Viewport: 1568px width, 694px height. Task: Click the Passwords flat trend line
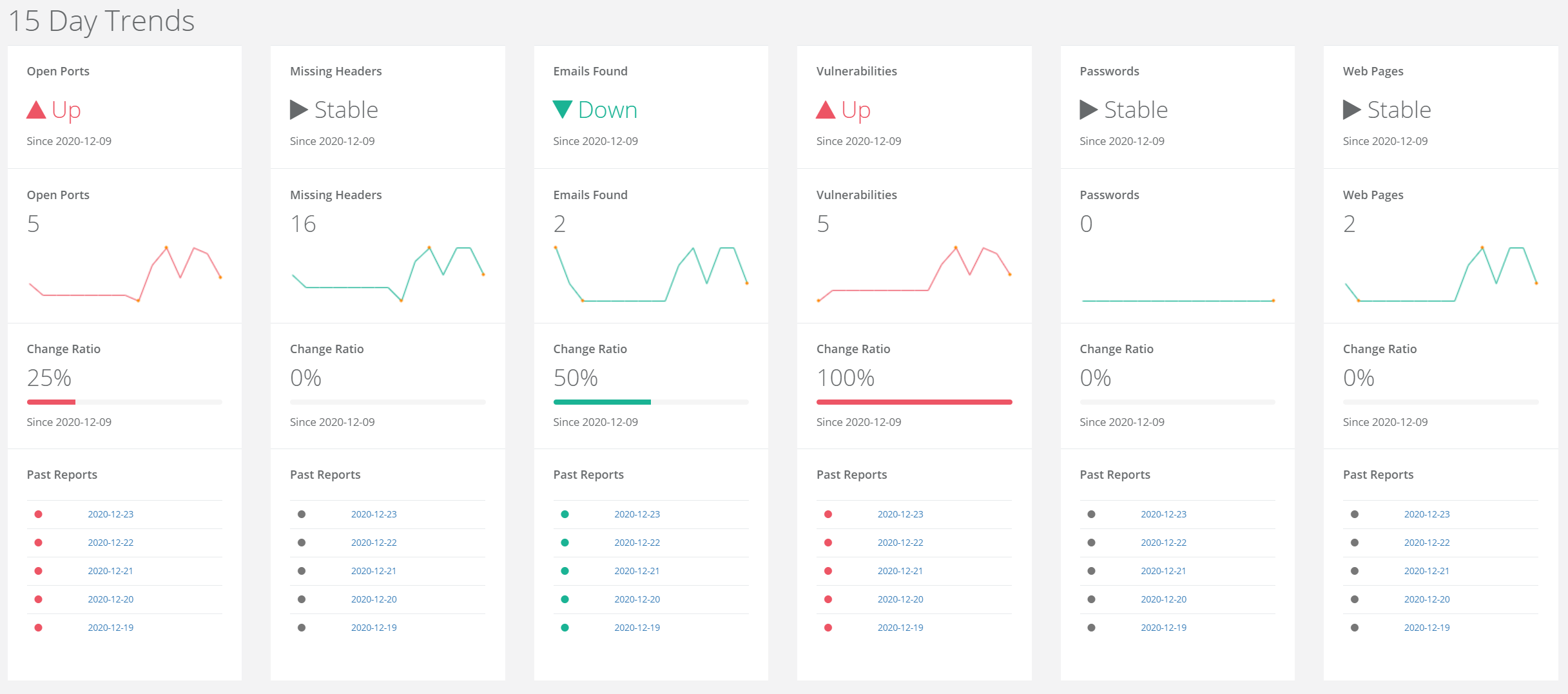click(1177, 300)
